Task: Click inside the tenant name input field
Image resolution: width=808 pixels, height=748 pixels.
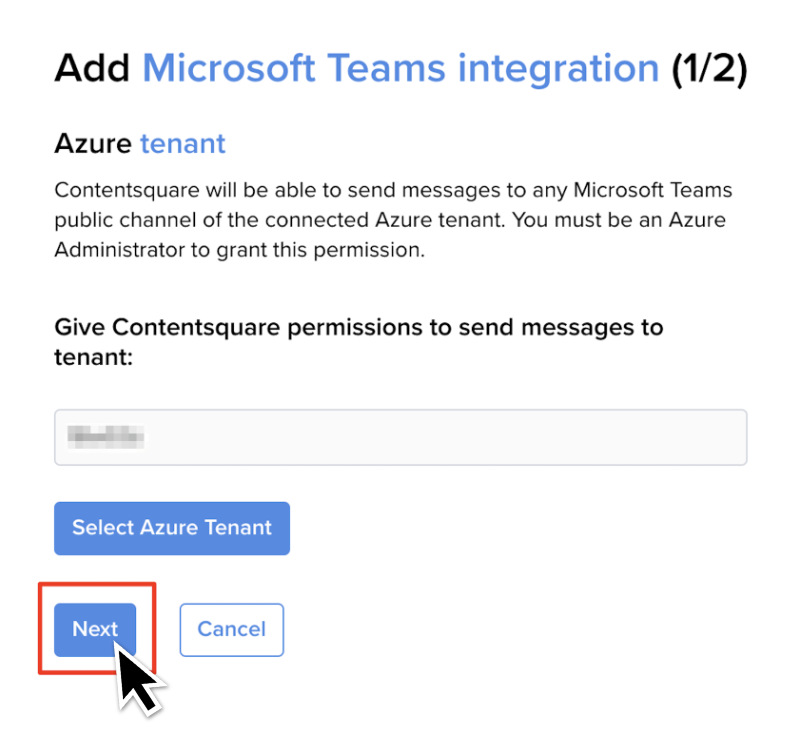Action: pyautogui.click(x=400, y=437)
